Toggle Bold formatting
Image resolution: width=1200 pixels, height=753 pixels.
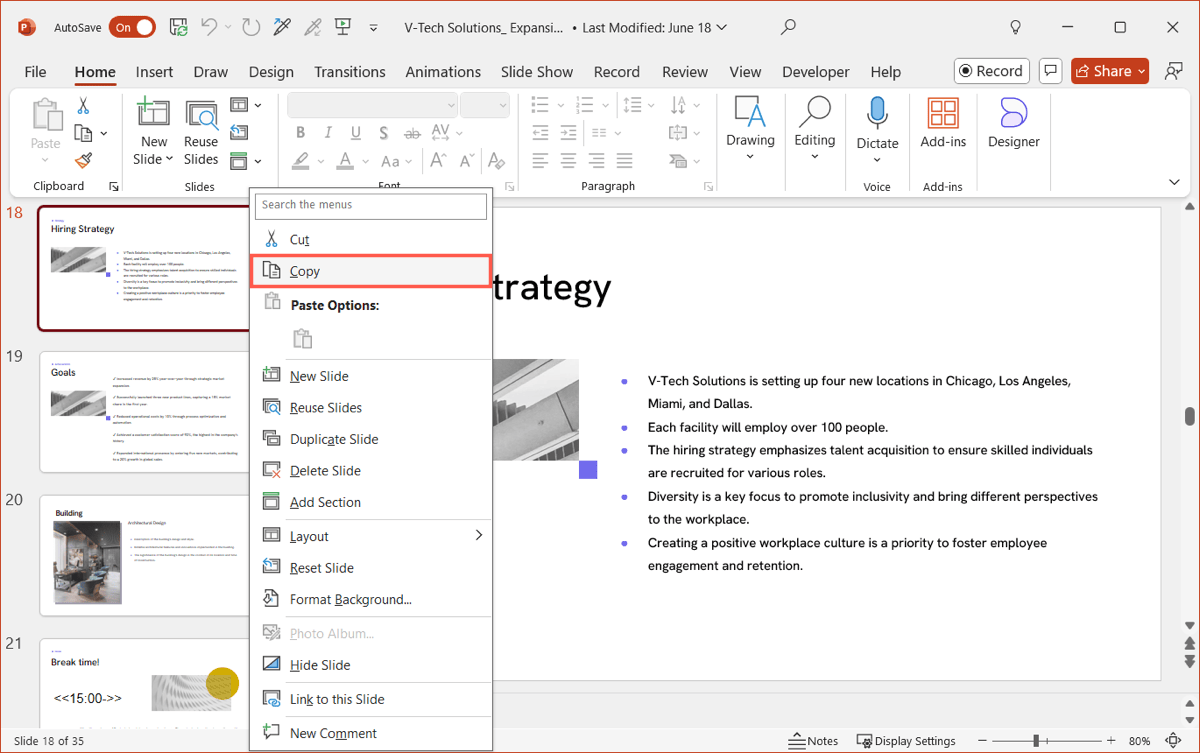point(300,132)
